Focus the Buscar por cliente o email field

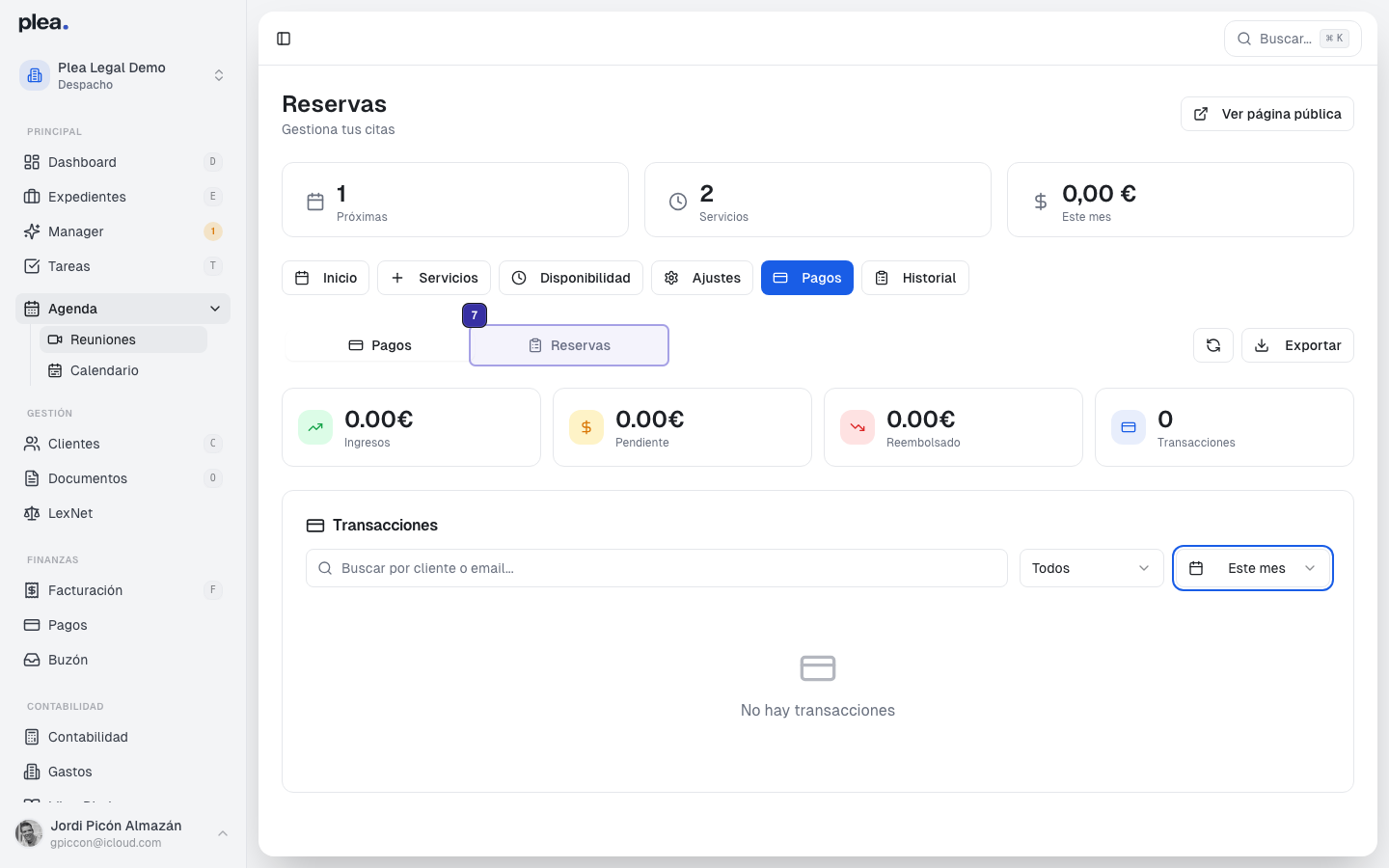click(x=657, y=568)
